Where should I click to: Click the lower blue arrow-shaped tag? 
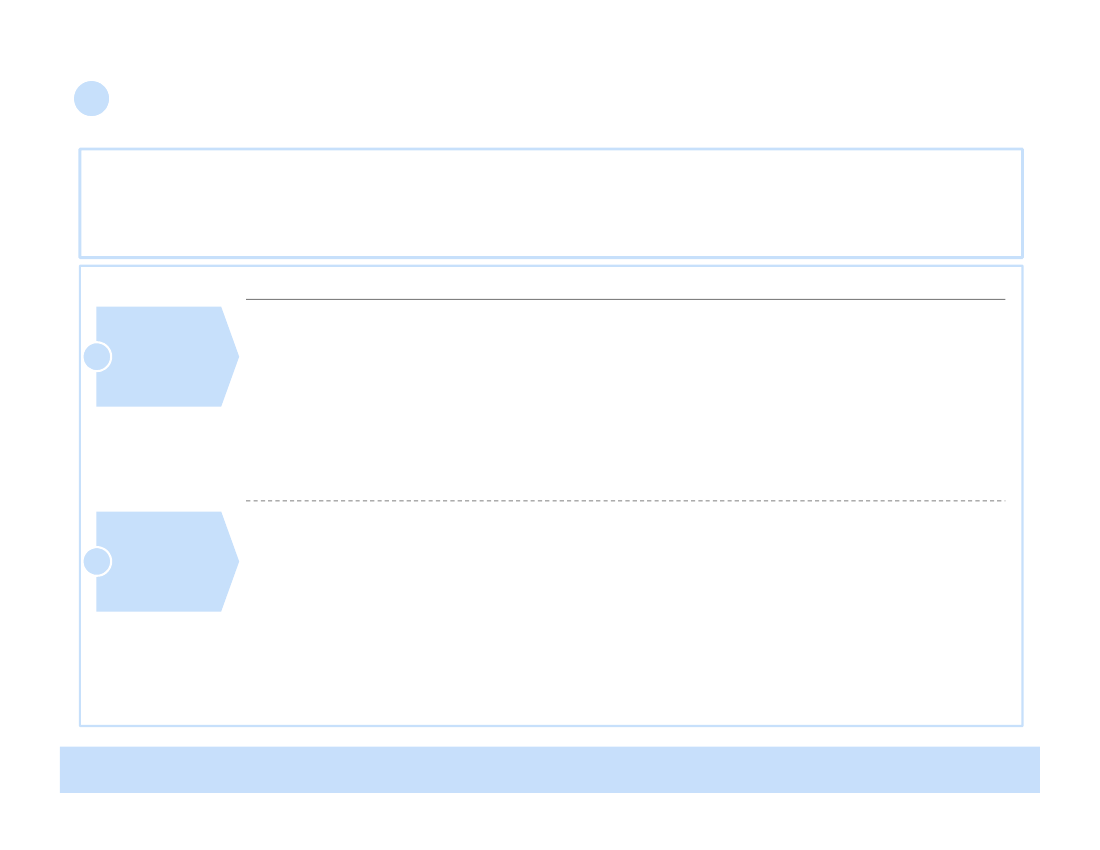167,561
